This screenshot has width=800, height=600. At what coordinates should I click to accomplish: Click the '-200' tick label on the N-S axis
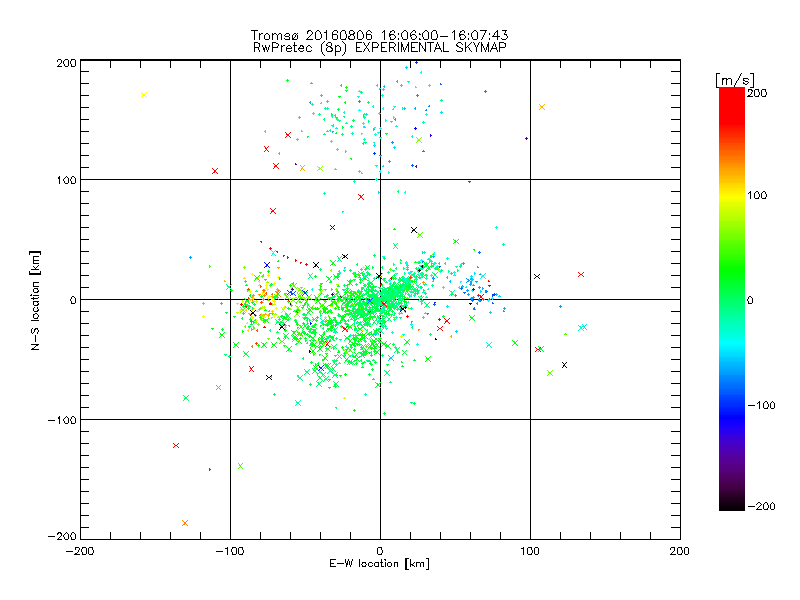tap(62, 537)
